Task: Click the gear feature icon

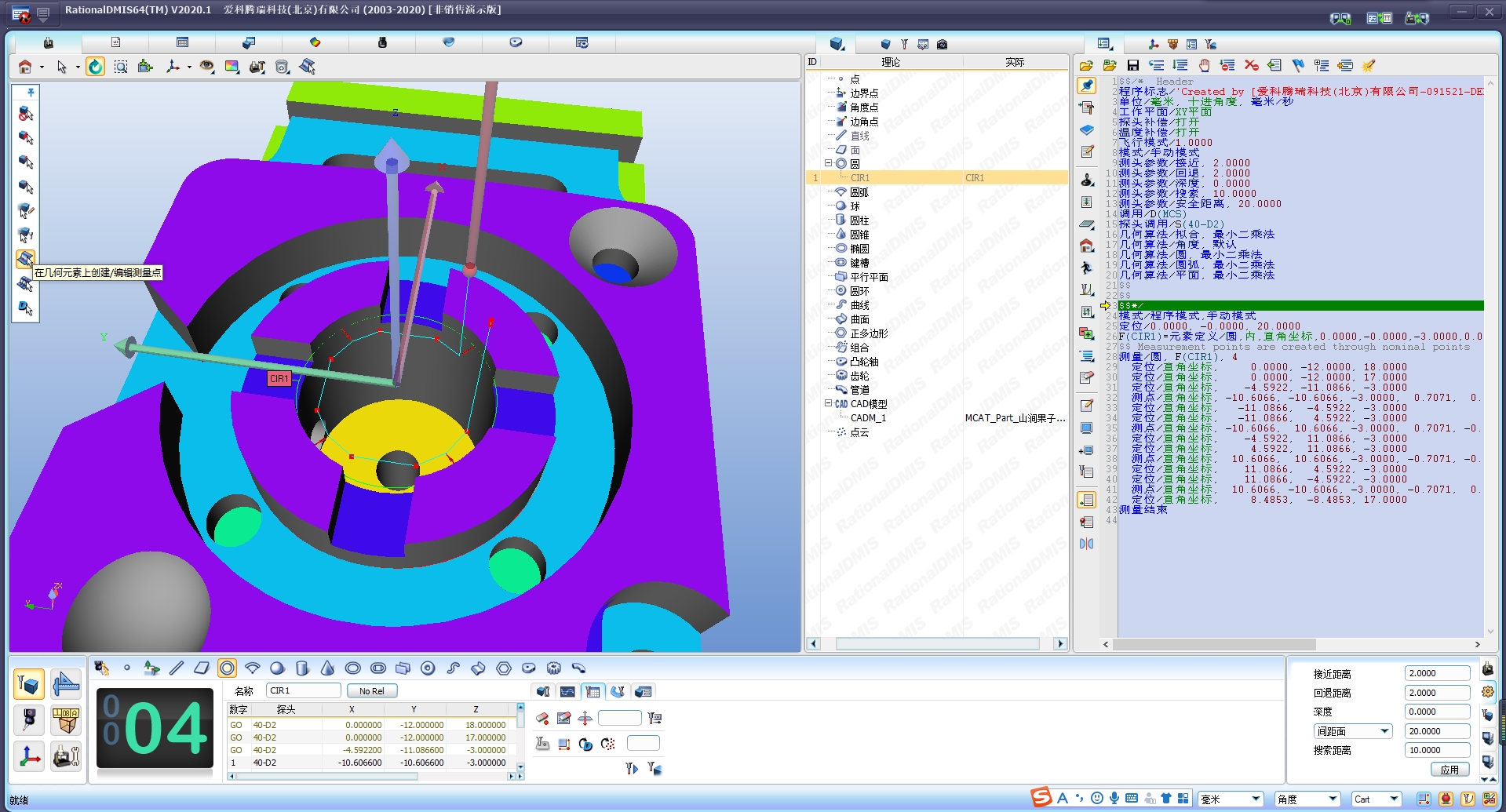Action: coord(553,668)
